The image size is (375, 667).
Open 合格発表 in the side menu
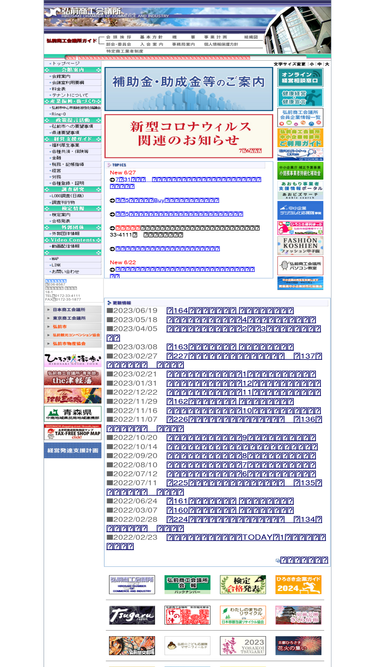(73, 221)
